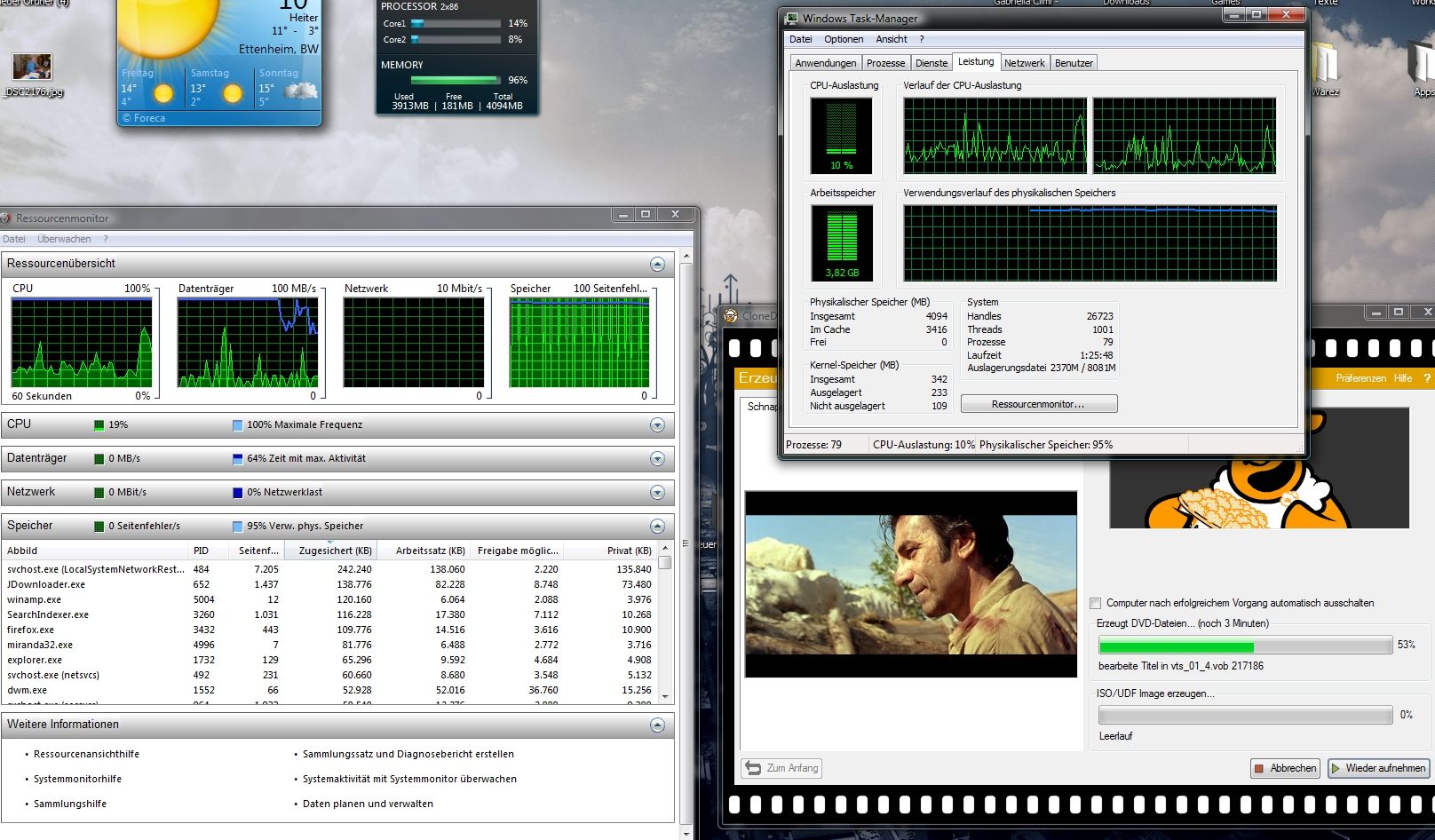The width and height of the screenshot is (1435, 840).
Task: Open the Ansicht menu in Task-Manager
Action: (x=892, y=39)
